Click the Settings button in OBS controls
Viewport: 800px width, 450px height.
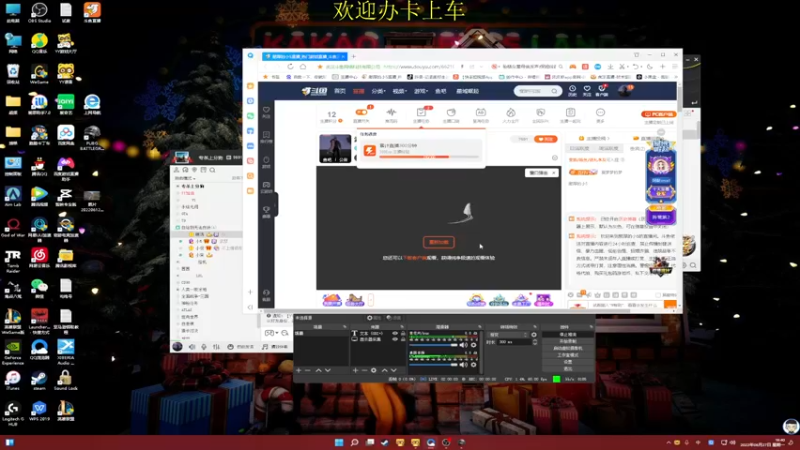(568, 362)
